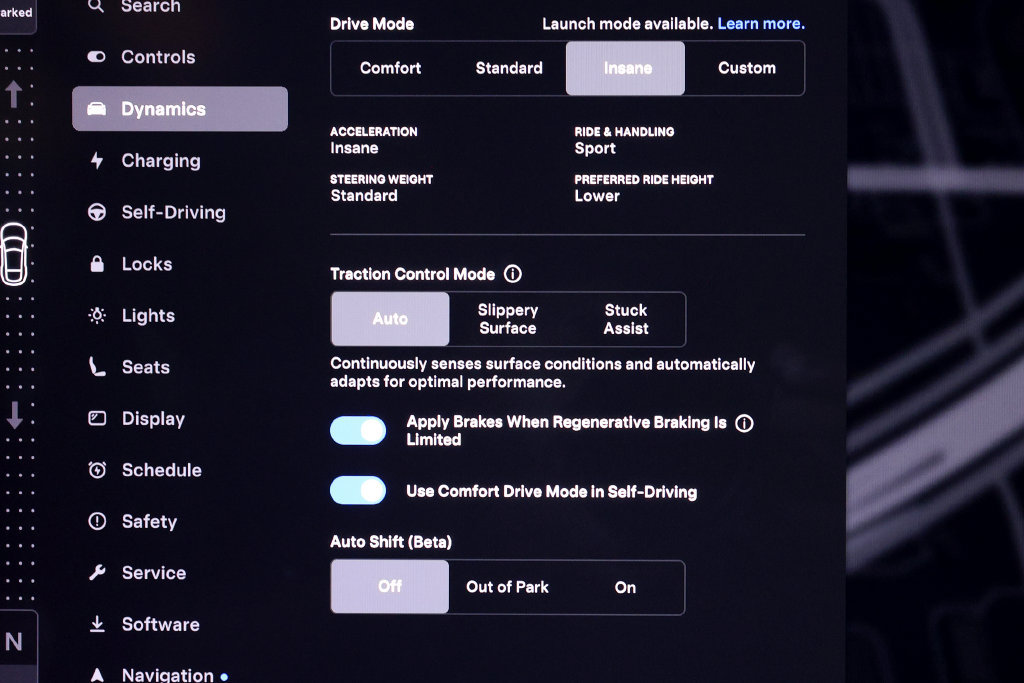This screenshot has height=683, width=1024.
Task: Disable Use Comfort Drive Mode in Self-Driving
Action: [x=358, y=491]
